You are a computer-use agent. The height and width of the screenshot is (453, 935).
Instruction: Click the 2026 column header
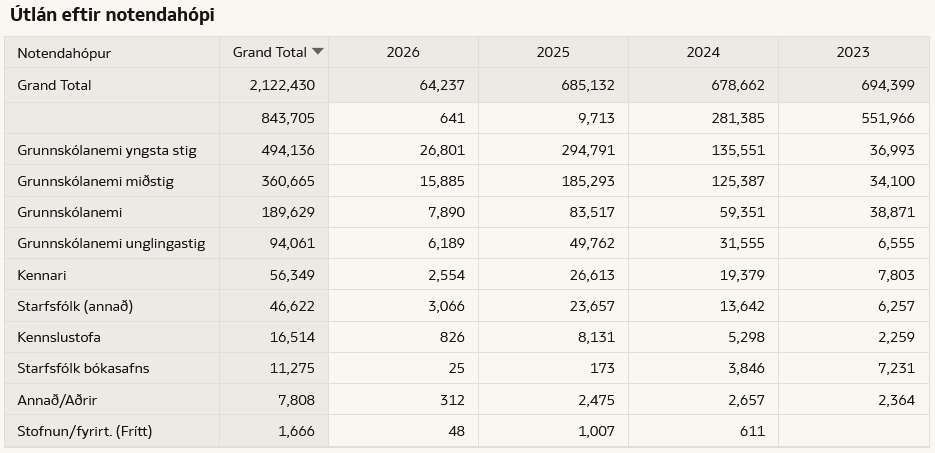[403, 53]
